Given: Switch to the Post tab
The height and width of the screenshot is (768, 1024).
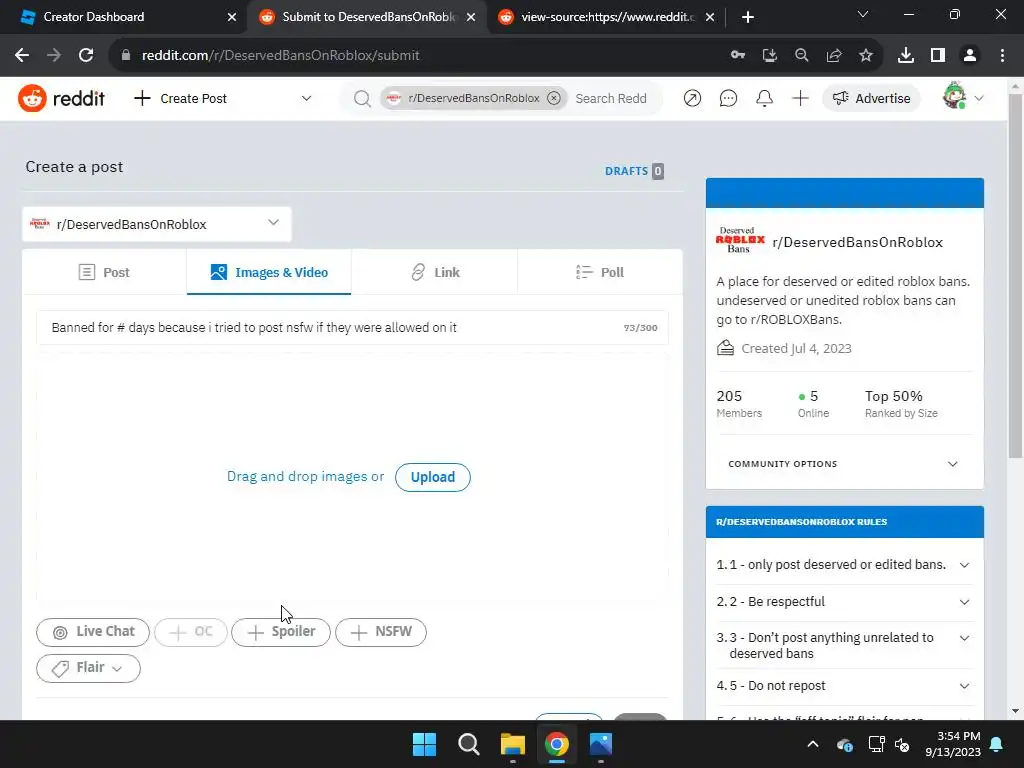Looking at the screenshot, I should point(104,272).
